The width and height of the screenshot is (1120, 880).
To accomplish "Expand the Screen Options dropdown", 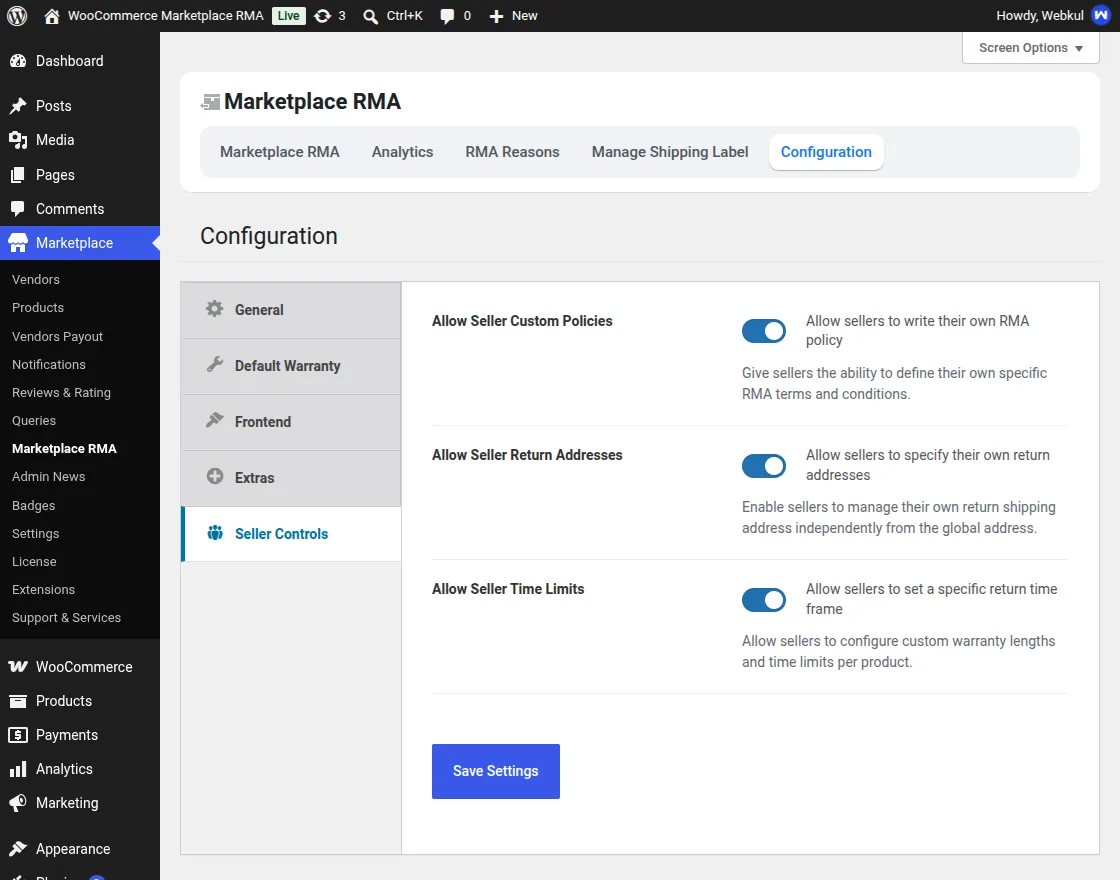I will coord(1030,48).
